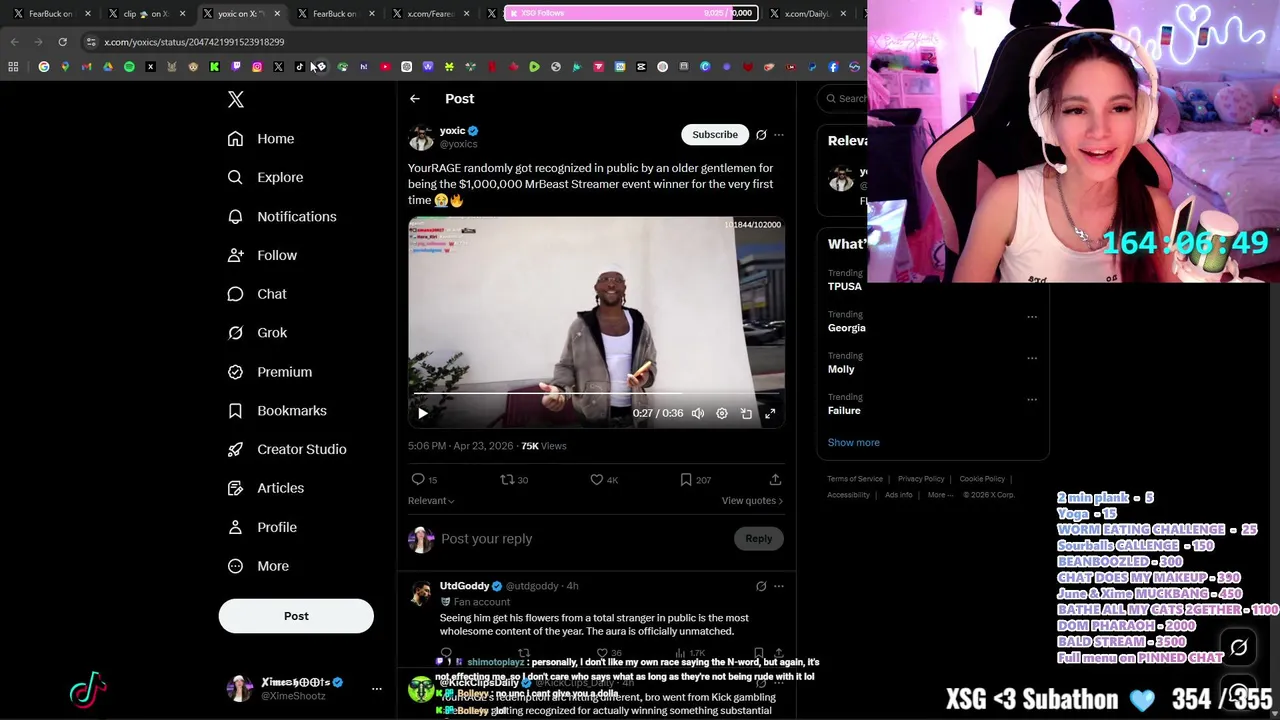Expand the More sidebar menu
The image size is (1280, 720).
click(x=258, y=566)
